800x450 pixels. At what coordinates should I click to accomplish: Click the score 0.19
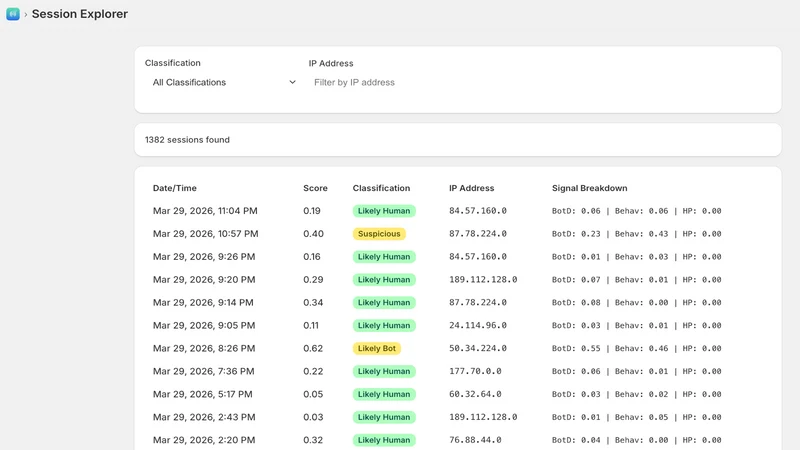click(x=312, y=211)
